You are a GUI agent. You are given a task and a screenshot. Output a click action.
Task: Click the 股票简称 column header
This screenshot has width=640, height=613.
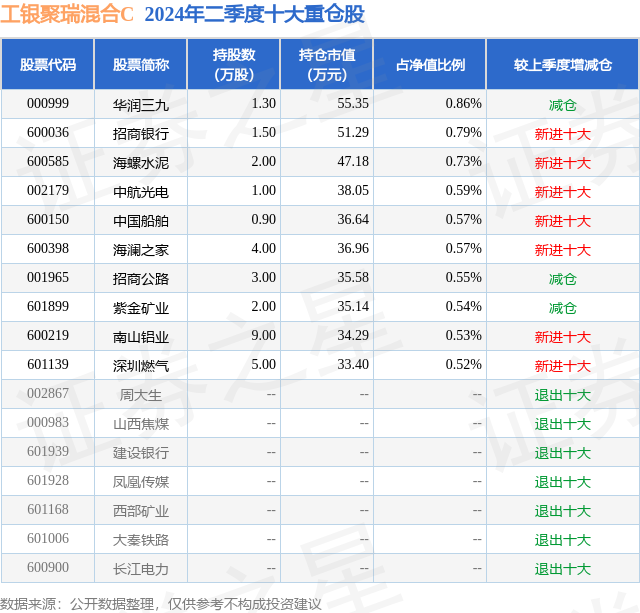pyautogui.click(x=141, y=64)
